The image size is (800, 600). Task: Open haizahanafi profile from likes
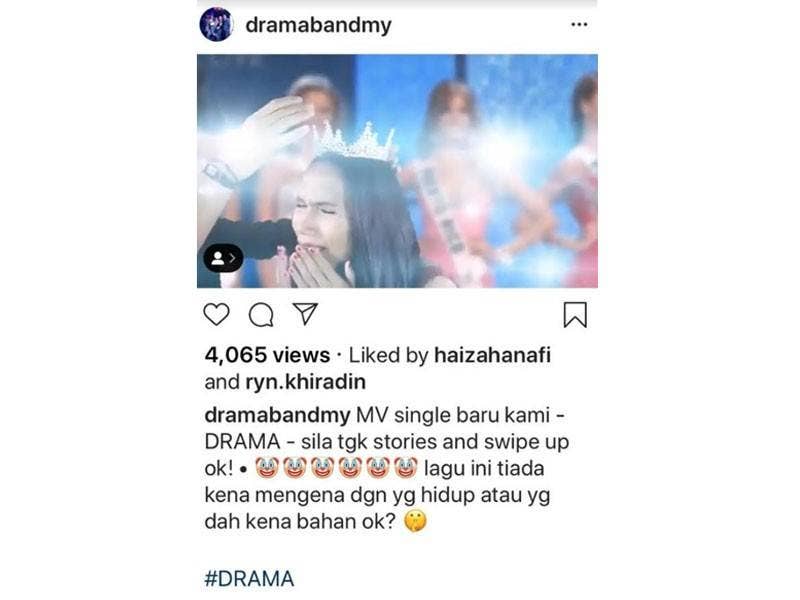[492, 355]
